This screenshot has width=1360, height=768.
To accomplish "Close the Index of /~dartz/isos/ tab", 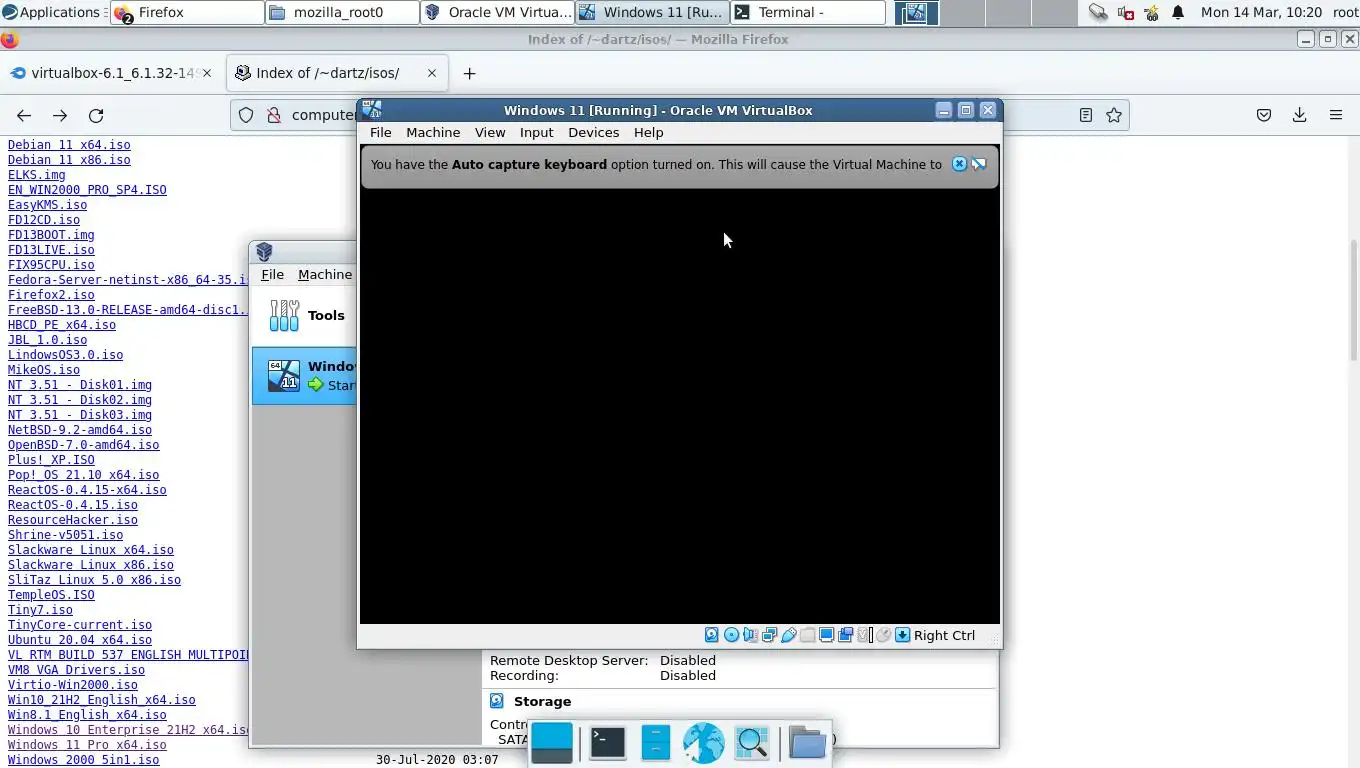I will [x=432, y=73].
